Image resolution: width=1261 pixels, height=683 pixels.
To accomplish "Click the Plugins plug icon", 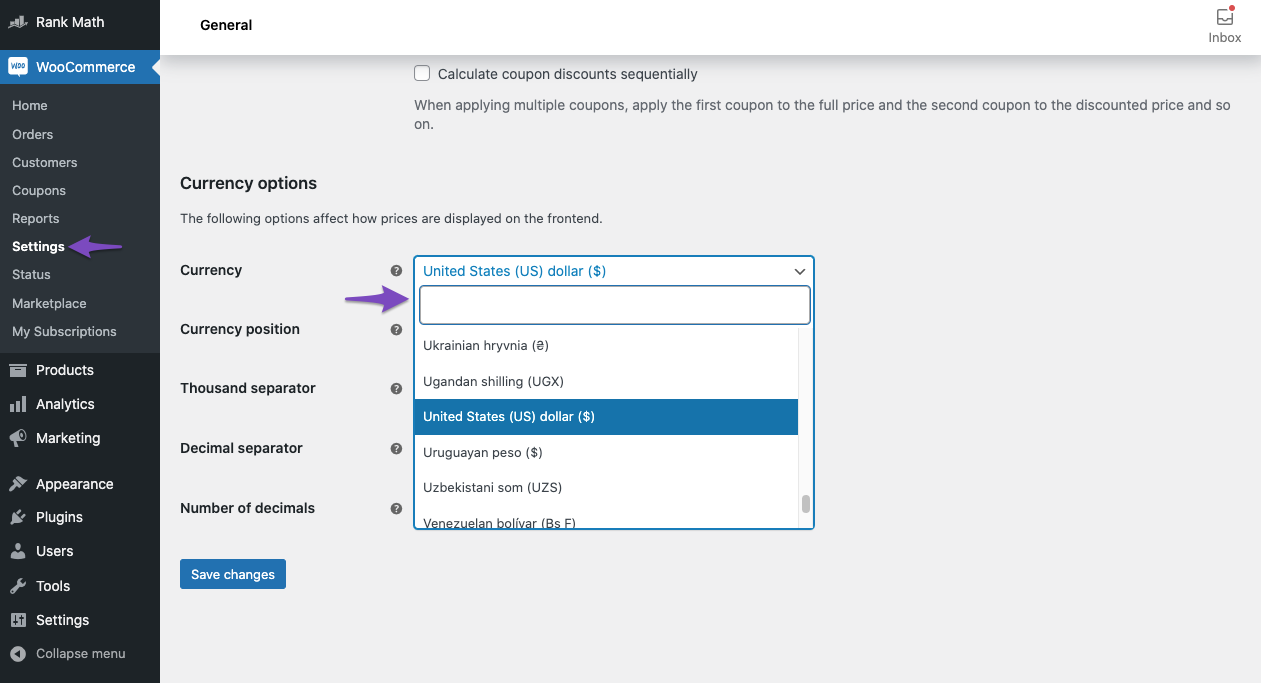I will 18,517.
